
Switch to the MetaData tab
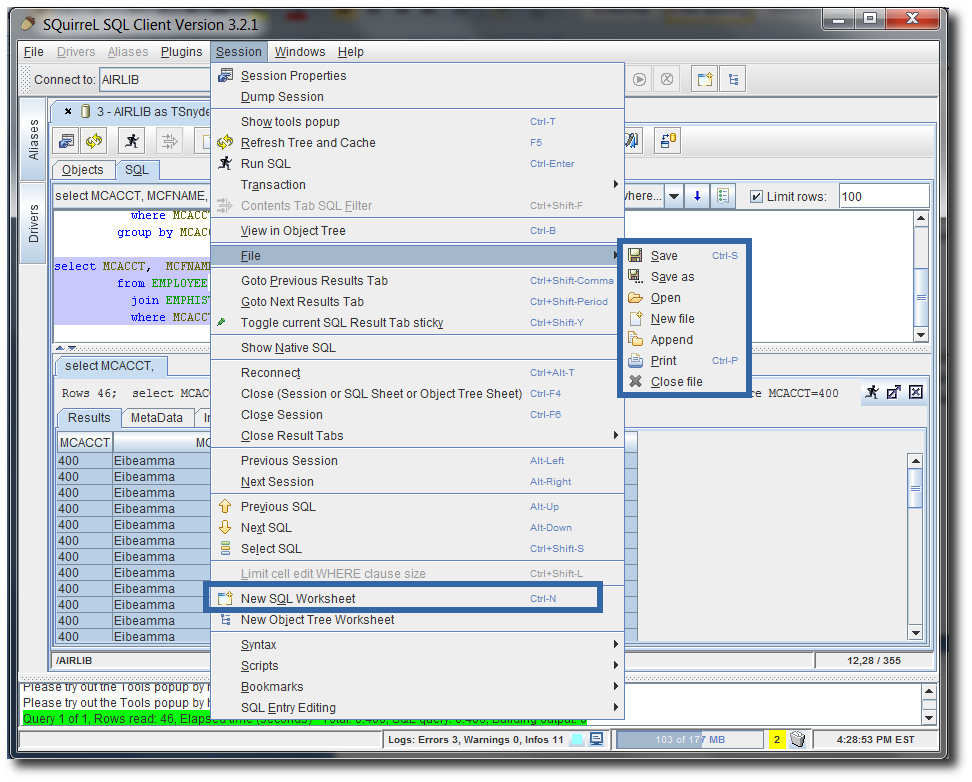157,418
